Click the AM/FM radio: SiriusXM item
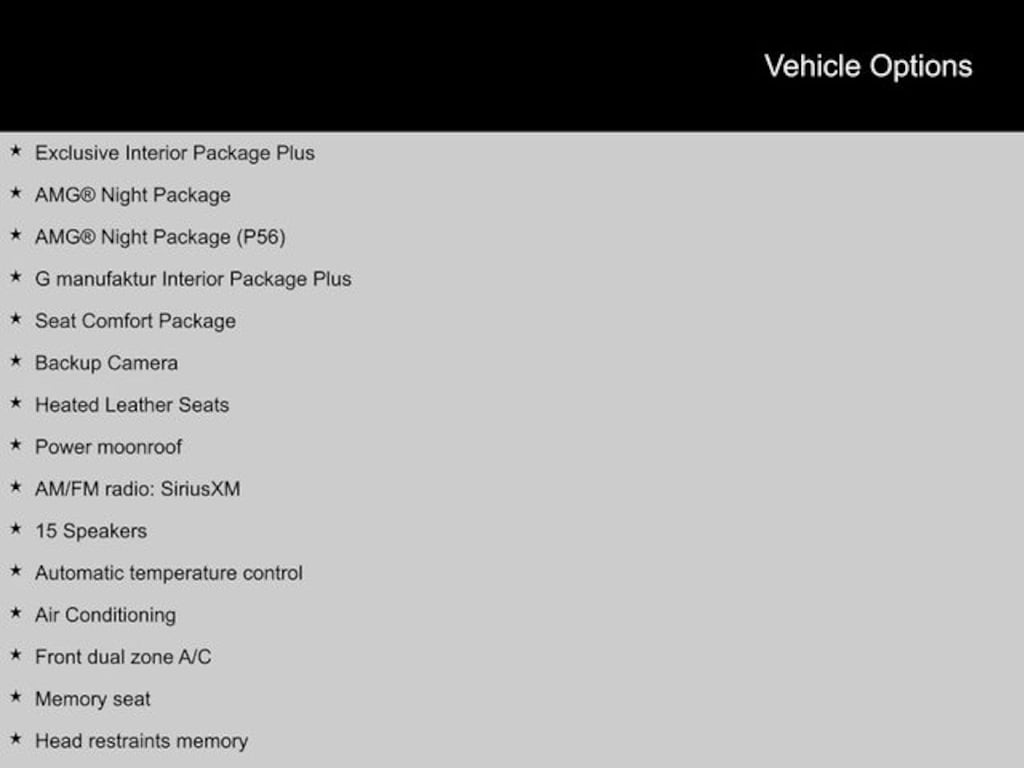Viewport: 1024px width, 768px height. point(137,489)
